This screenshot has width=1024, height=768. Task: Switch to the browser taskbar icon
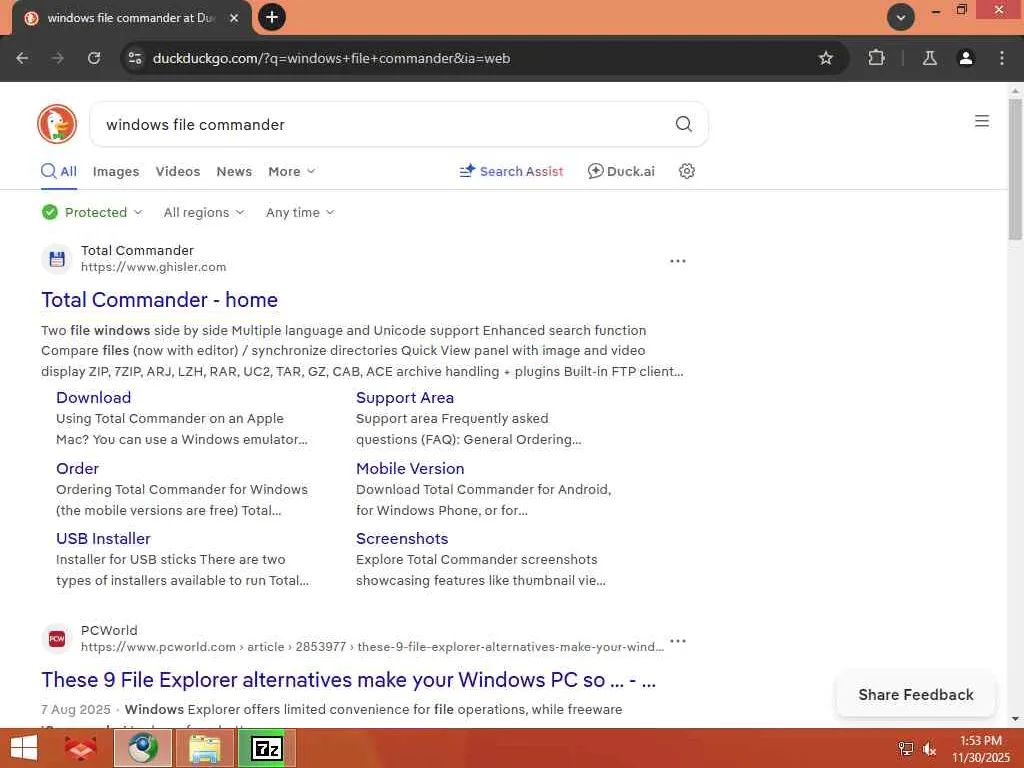(x=142, y=748)
